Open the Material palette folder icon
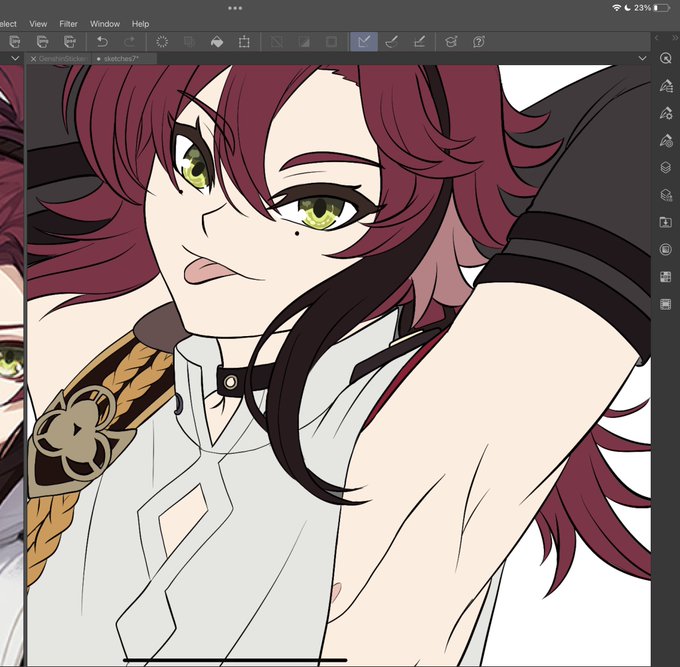 click(665, 222)
